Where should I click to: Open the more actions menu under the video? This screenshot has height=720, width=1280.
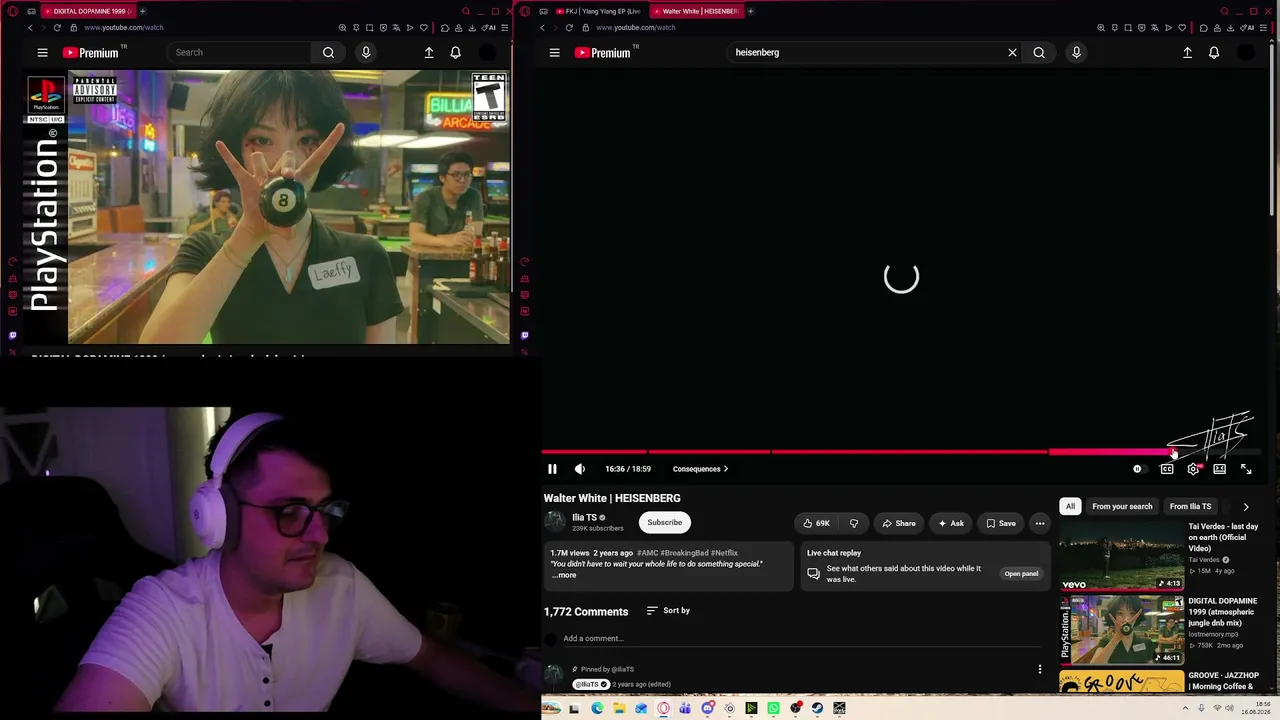(1040, 523)
